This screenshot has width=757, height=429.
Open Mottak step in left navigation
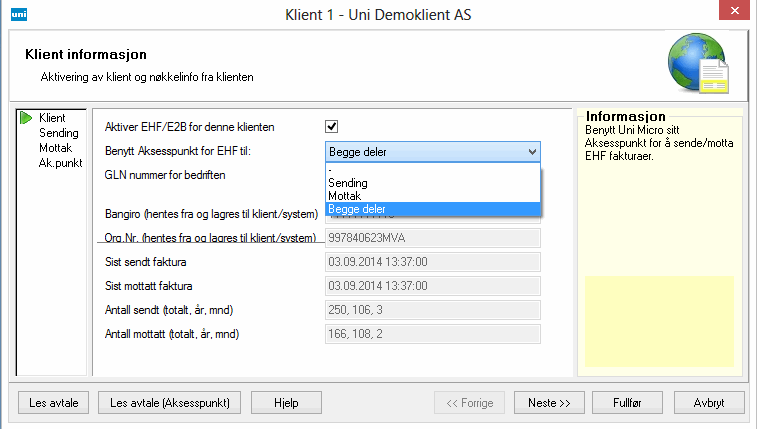click(56, 147)
